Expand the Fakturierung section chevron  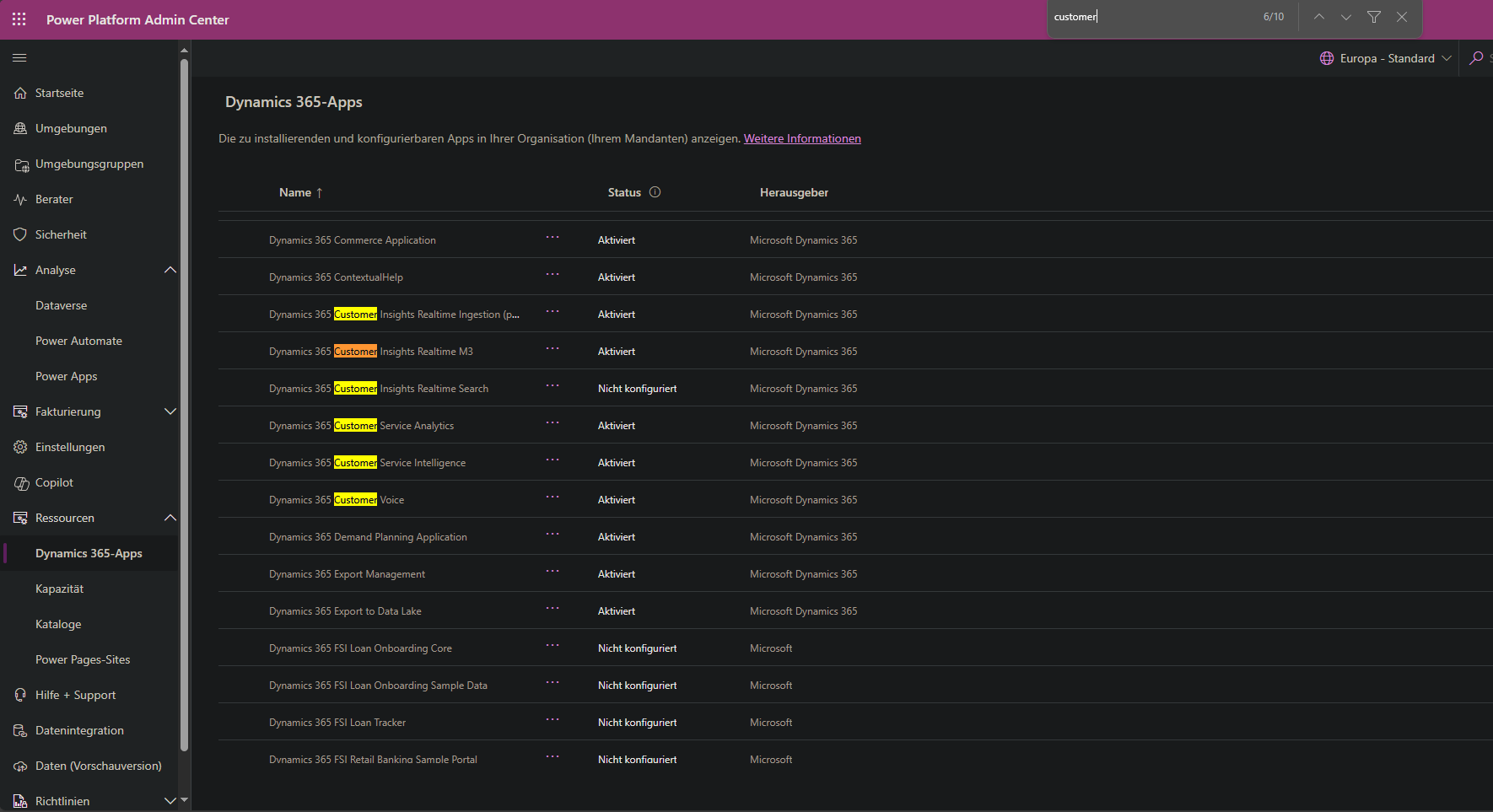click(x=170, y=411)
